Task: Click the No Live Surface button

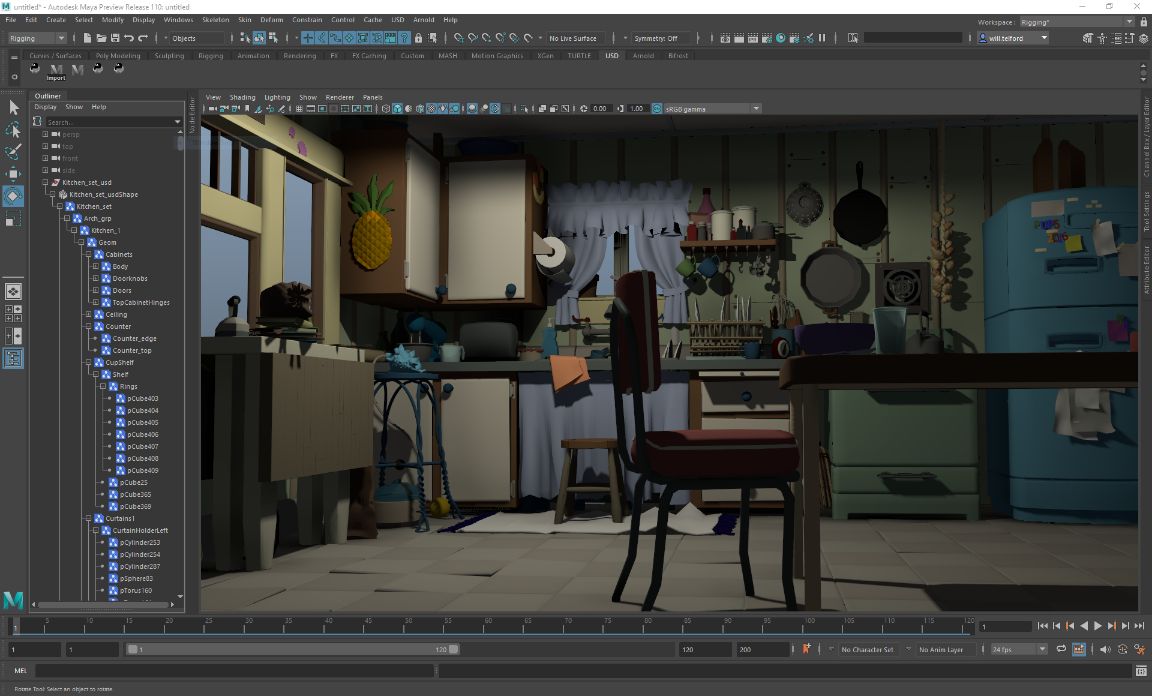Action: 574,37
